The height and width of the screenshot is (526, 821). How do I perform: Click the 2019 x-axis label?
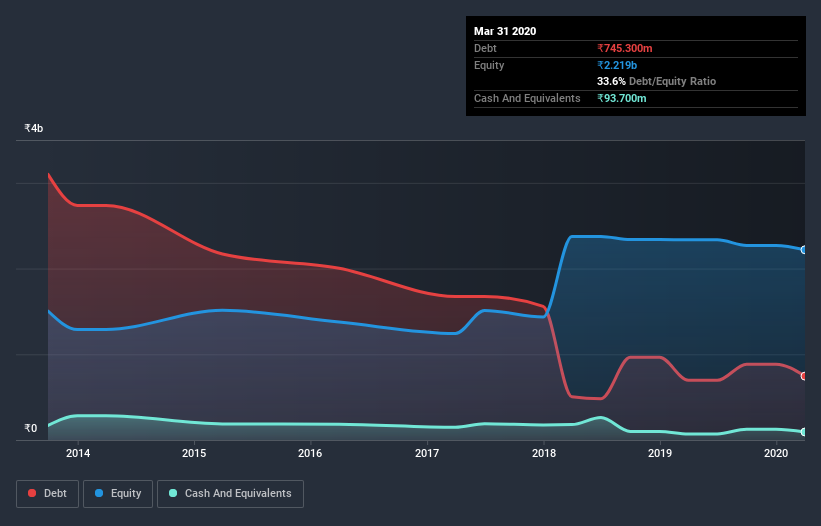pos(660,453)
